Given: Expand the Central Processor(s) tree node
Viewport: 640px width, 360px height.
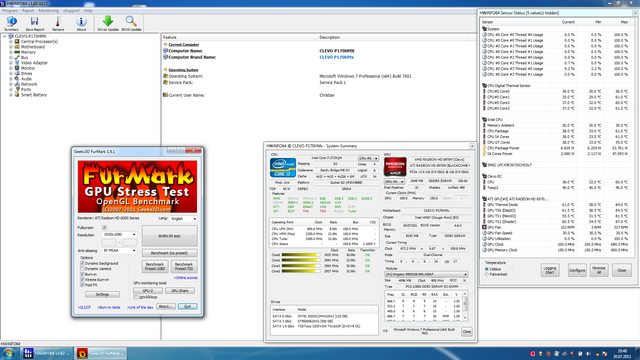Looking at the screenshot, I should coord(11,42).
